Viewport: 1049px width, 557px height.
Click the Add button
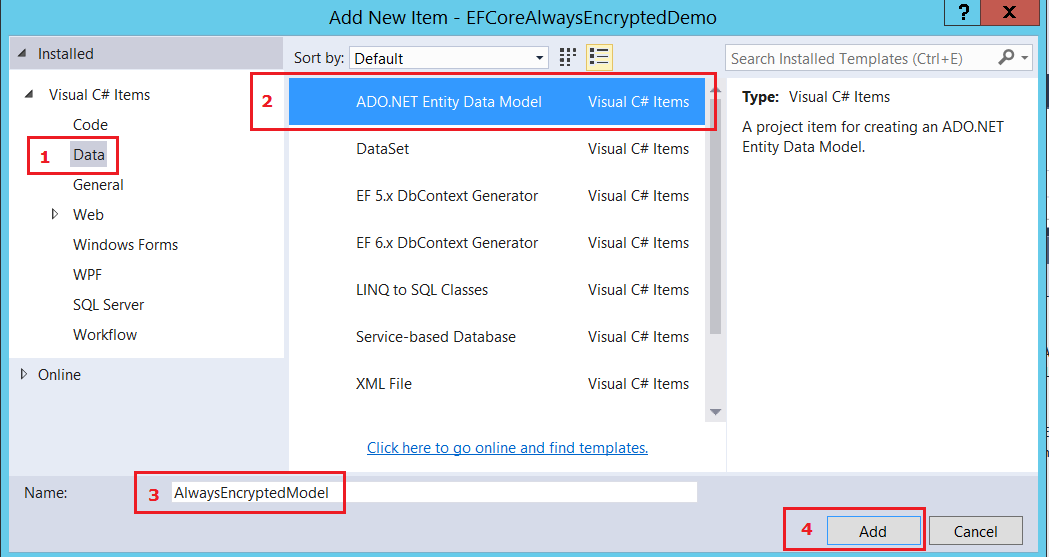click(x=872, y=531)
